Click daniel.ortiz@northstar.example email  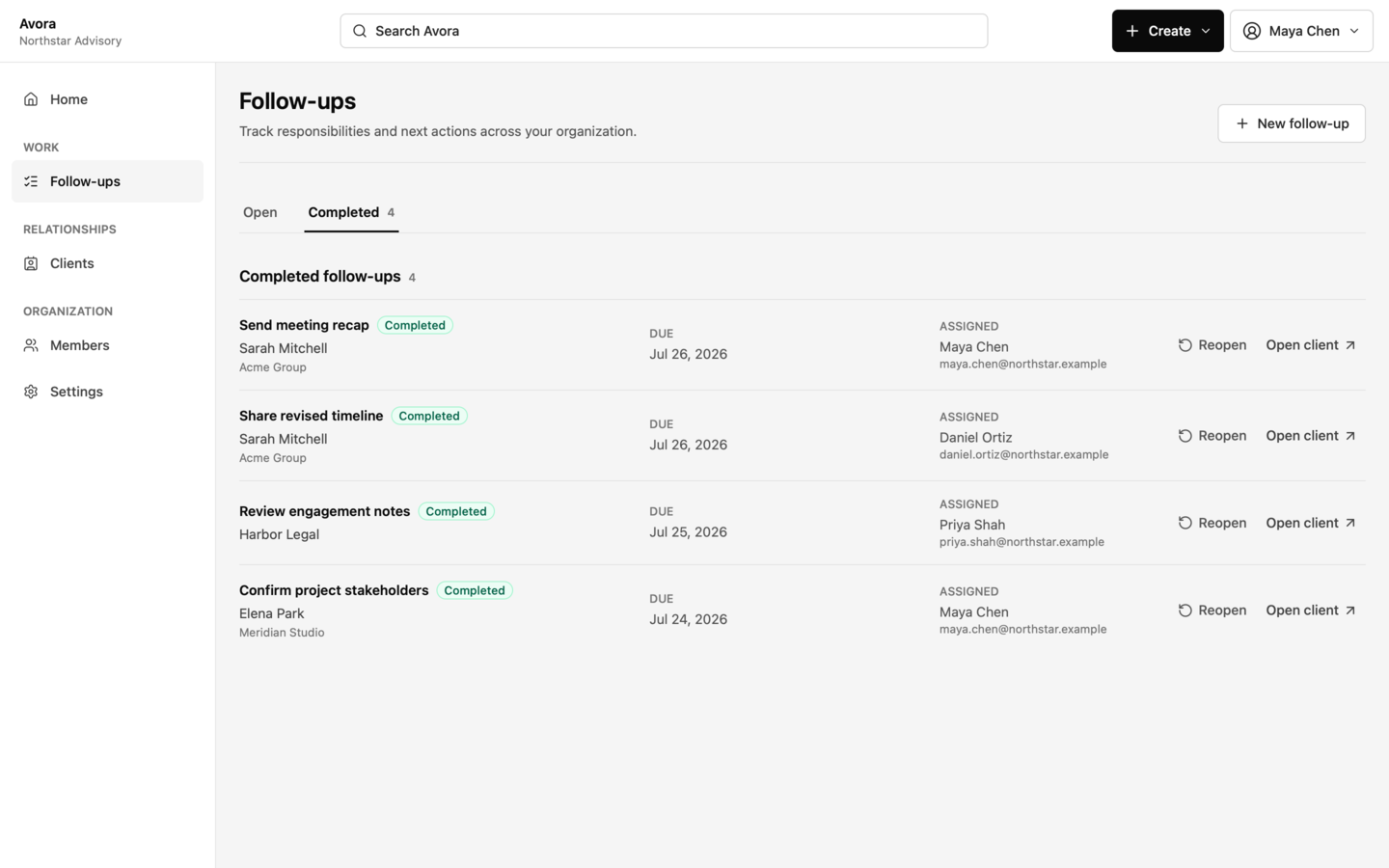(1024, 454)
